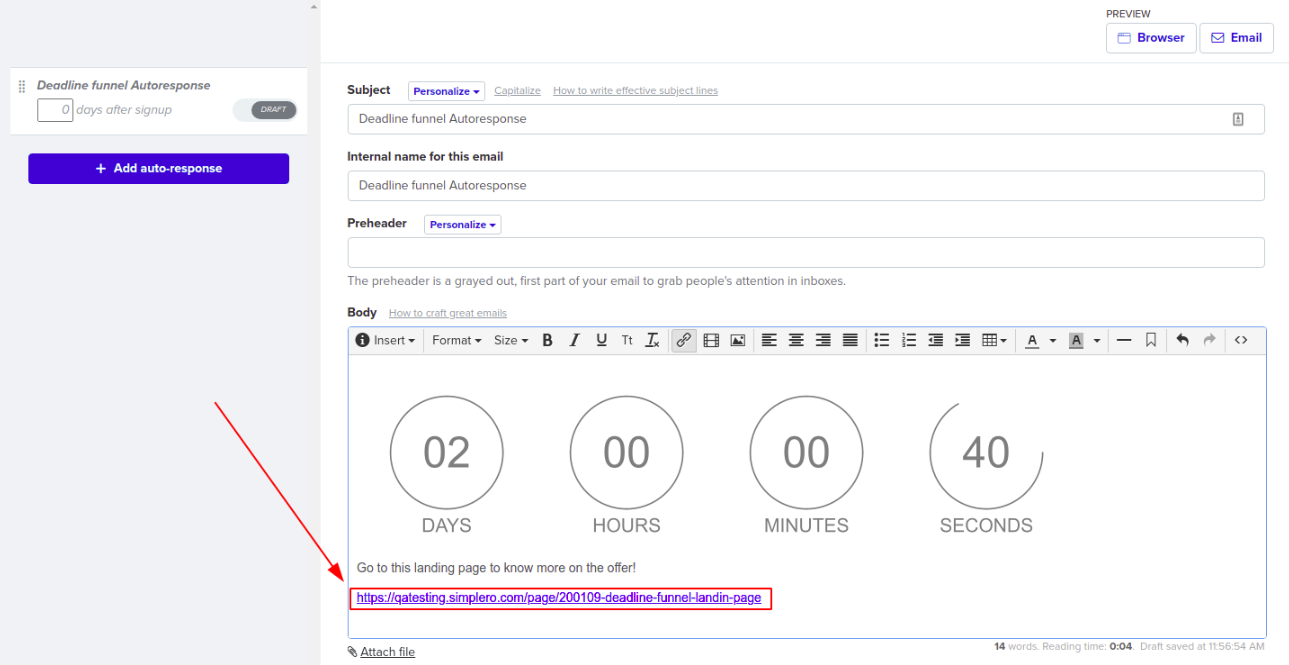Align text right
This screenshot has height=665, width=1289.
[823, 340]
